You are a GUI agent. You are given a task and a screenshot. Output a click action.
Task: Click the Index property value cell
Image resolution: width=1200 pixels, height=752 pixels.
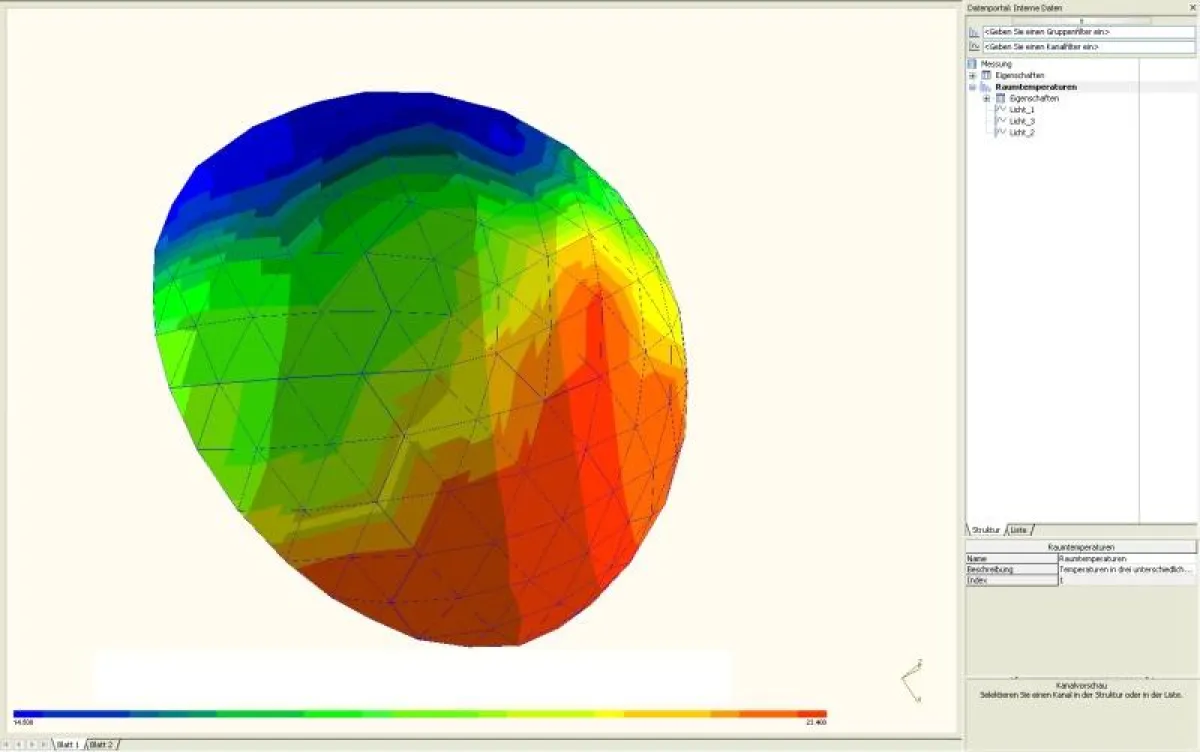pos(1127,580)
